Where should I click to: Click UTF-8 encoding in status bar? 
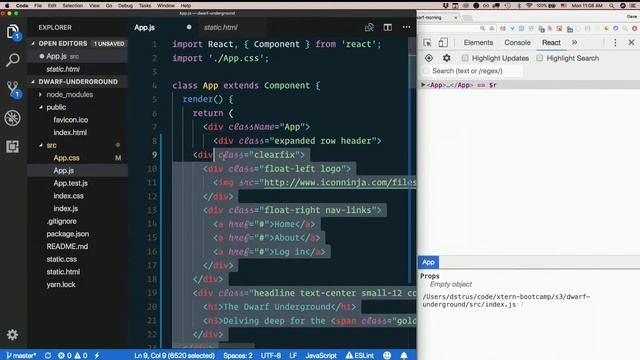coord(271,356)
